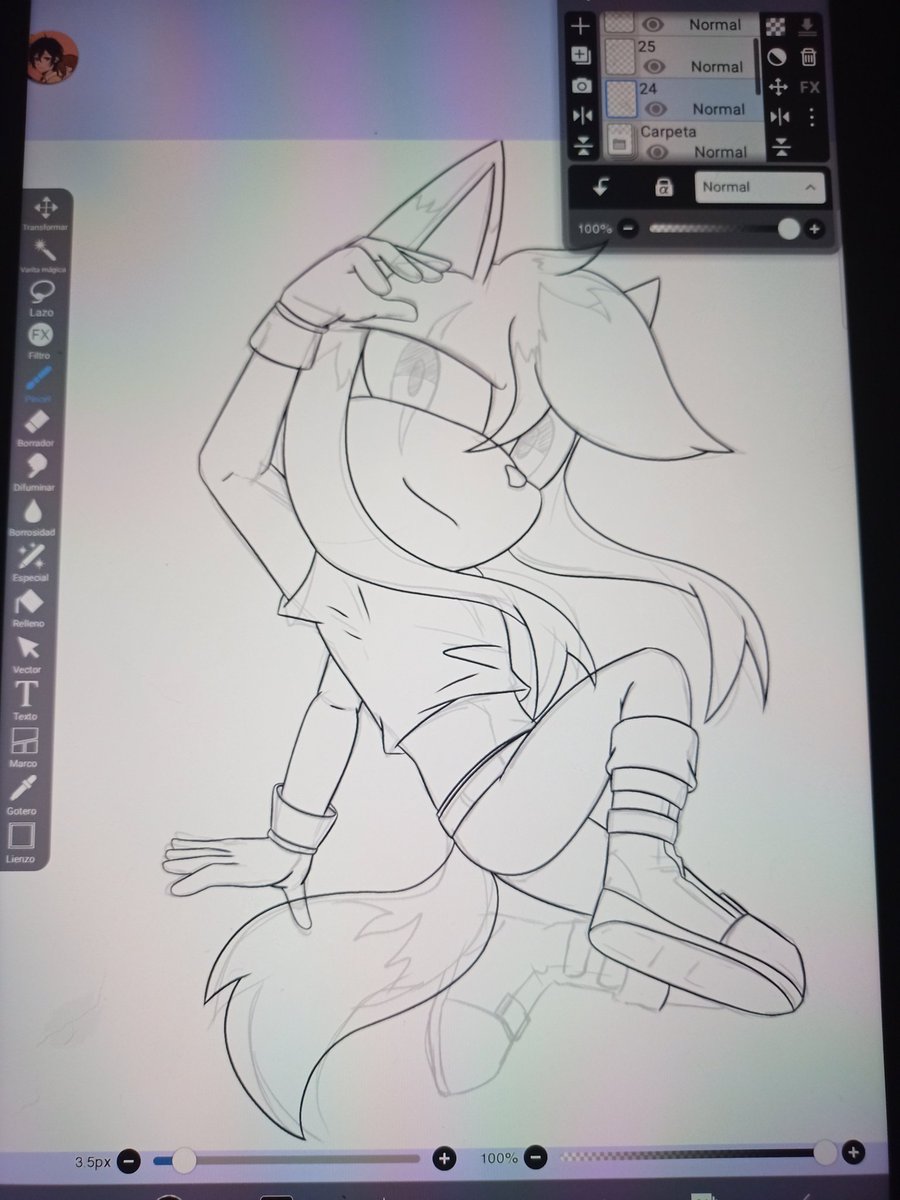Open layer FX in the layers panel
This screenshot has width=900, height=1200.
point(810,88)
